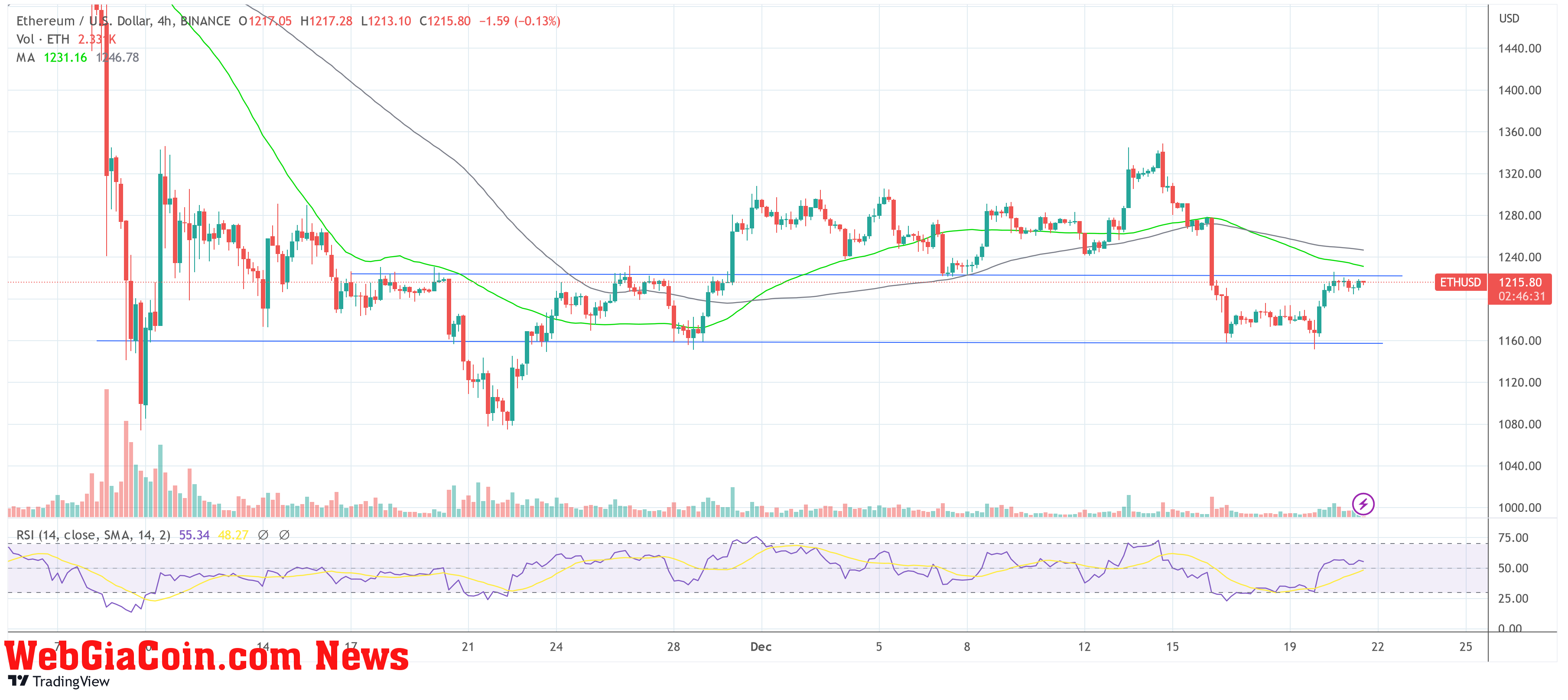Image resolution: width=1568 pixels, height=700 pixels.
Task: Click the volume value 2.33K
Action: coord(97,39)
